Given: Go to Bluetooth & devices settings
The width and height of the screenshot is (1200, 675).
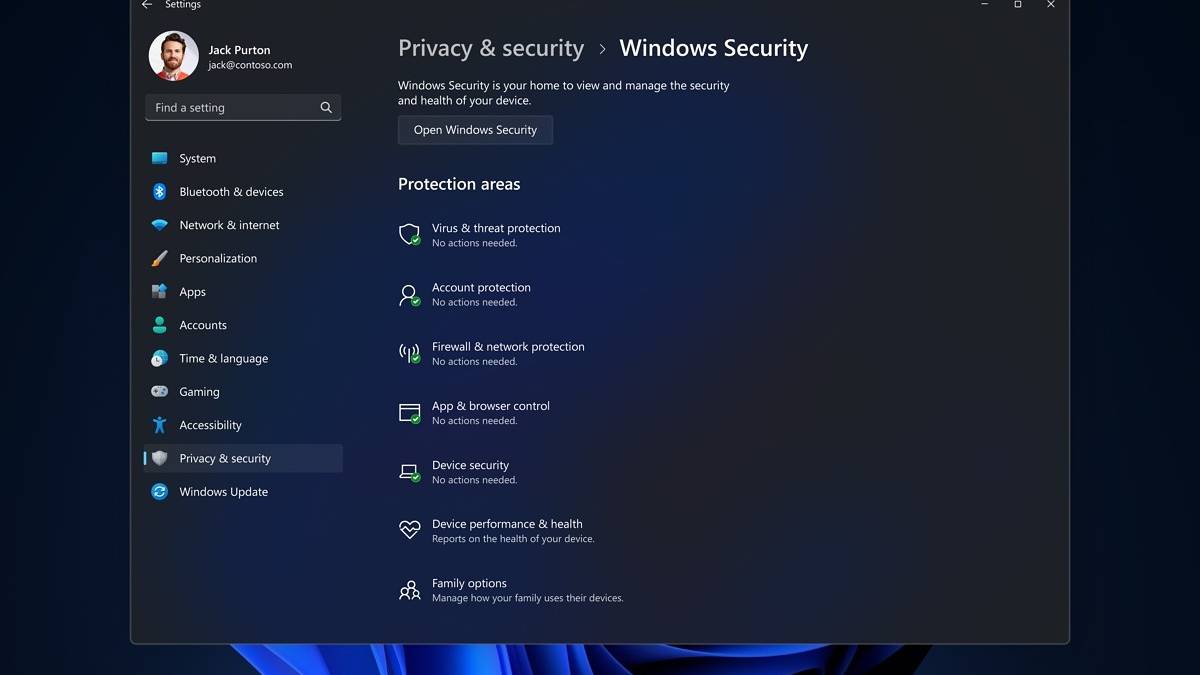Looking at the screenshot, I should point(243,192).
